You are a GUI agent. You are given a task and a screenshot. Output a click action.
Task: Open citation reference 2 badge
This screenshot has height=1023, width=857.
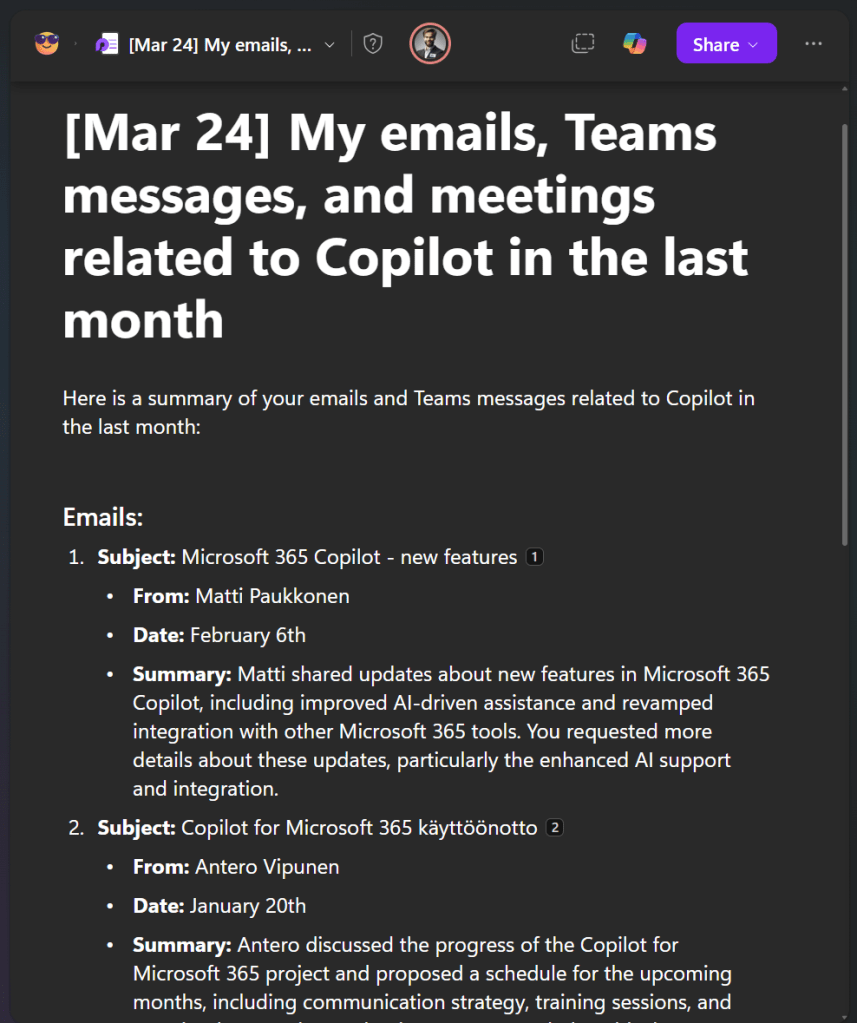coord(555,828)
